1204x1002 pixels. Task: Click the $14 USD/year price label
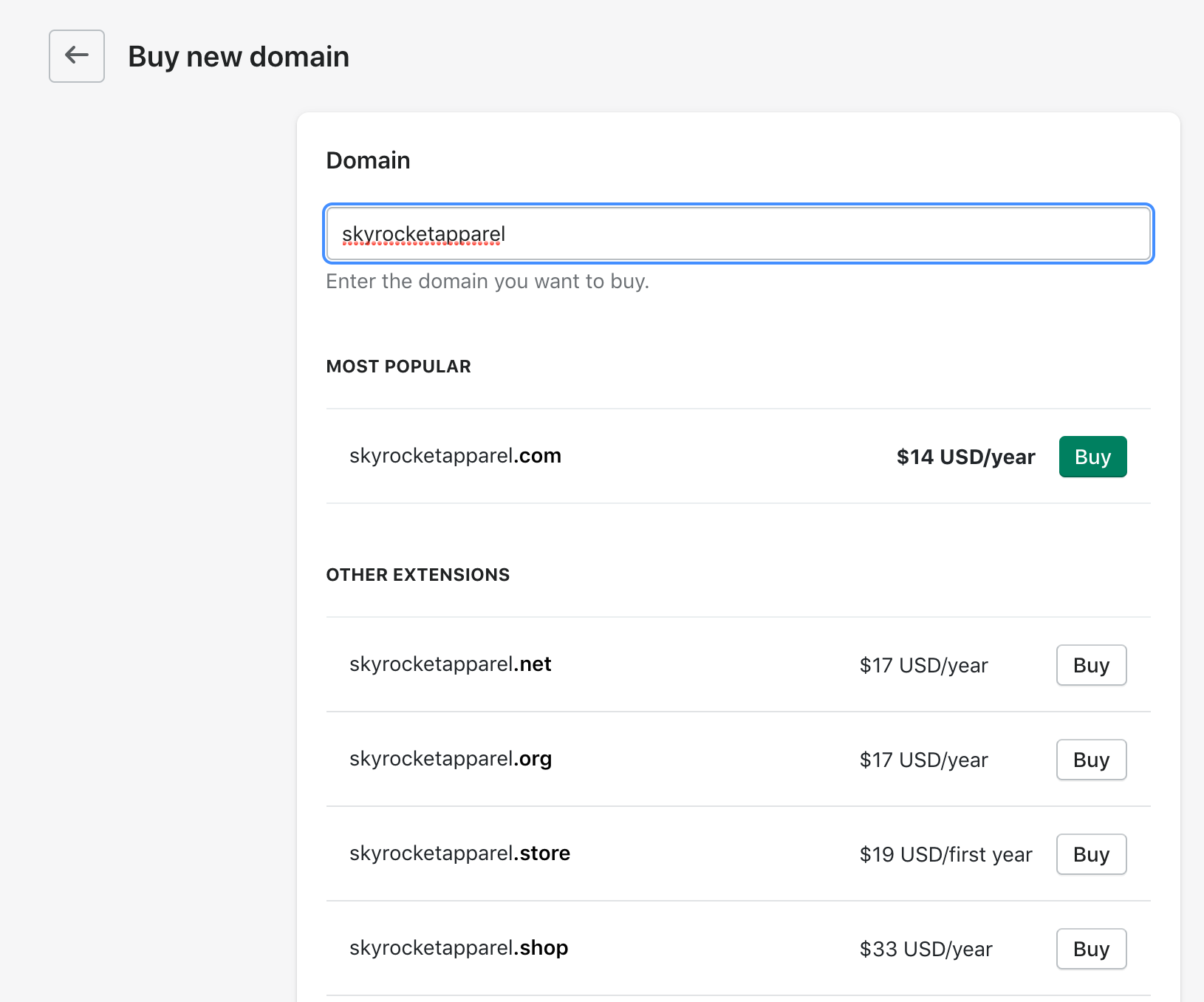965,457
